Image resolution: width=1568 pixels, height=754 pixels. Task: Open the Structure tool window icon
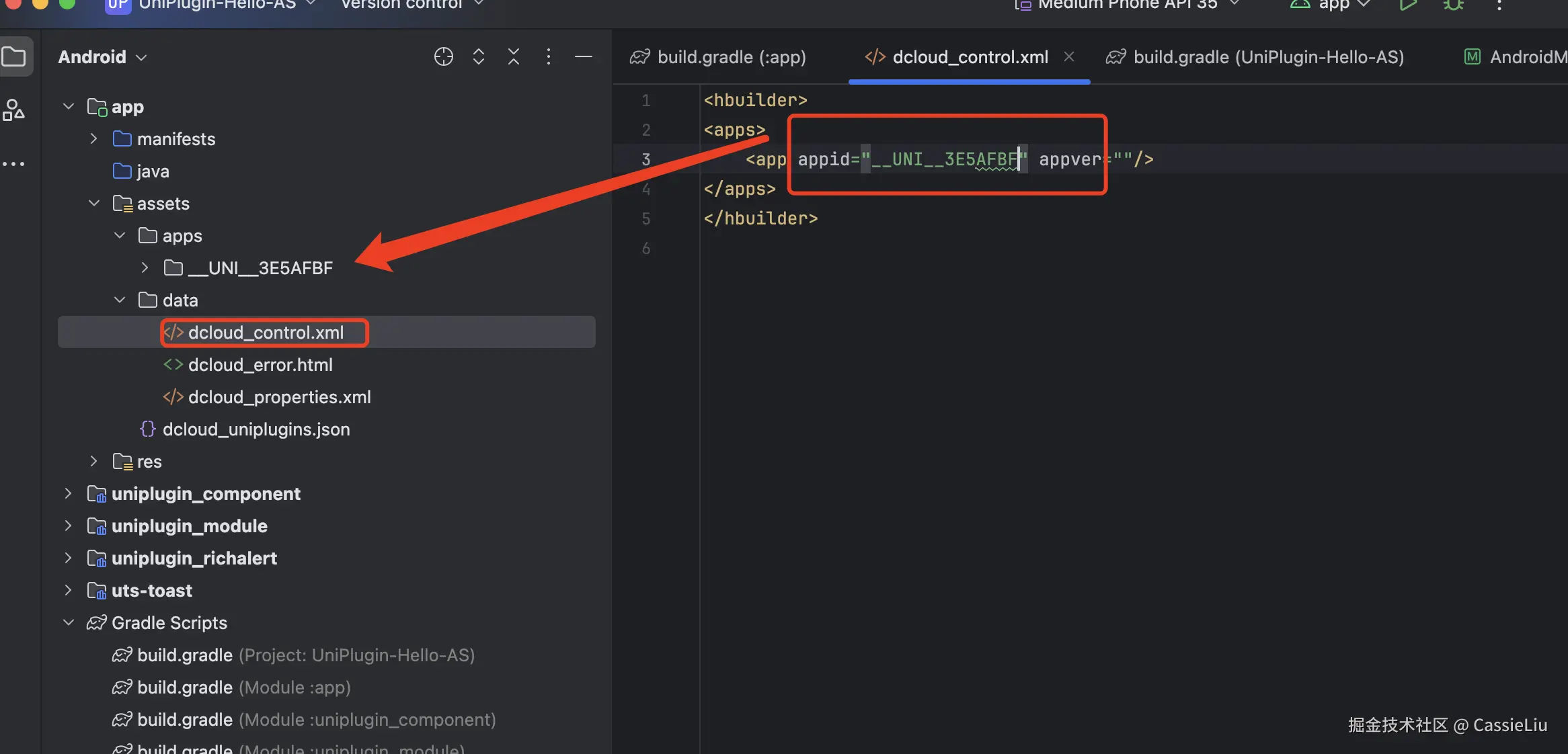coord(14,110)
